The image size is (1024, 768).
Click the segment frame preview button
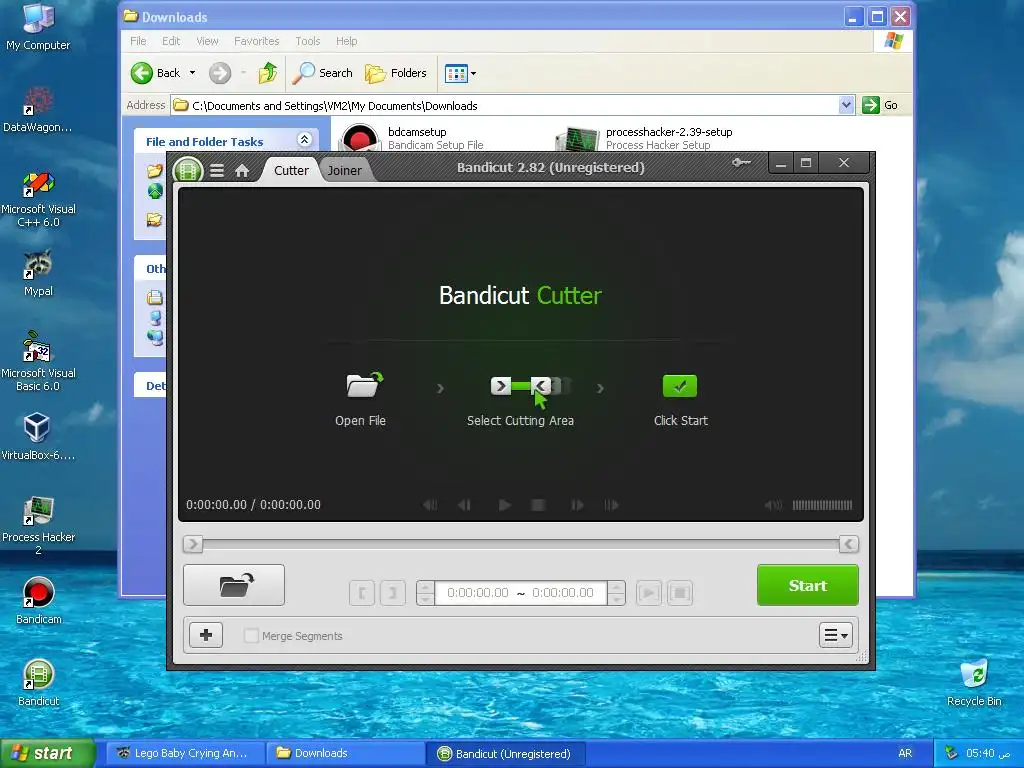(680, 593)
